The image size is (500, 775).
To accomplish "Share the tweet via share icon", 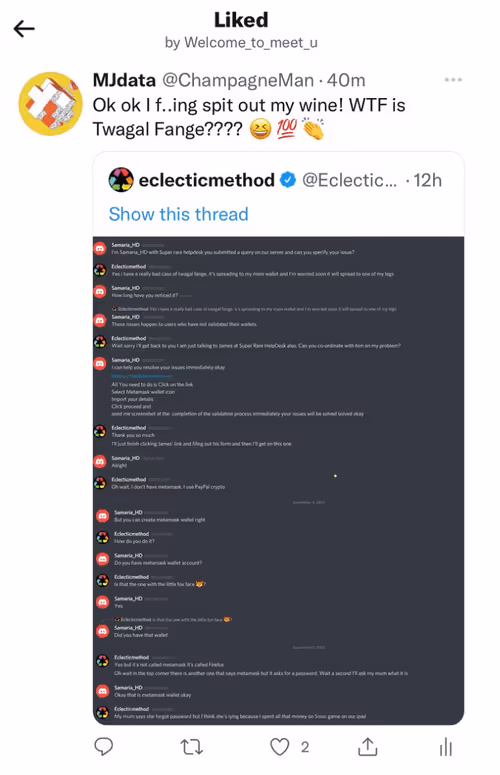I will [x=368, y=746].
